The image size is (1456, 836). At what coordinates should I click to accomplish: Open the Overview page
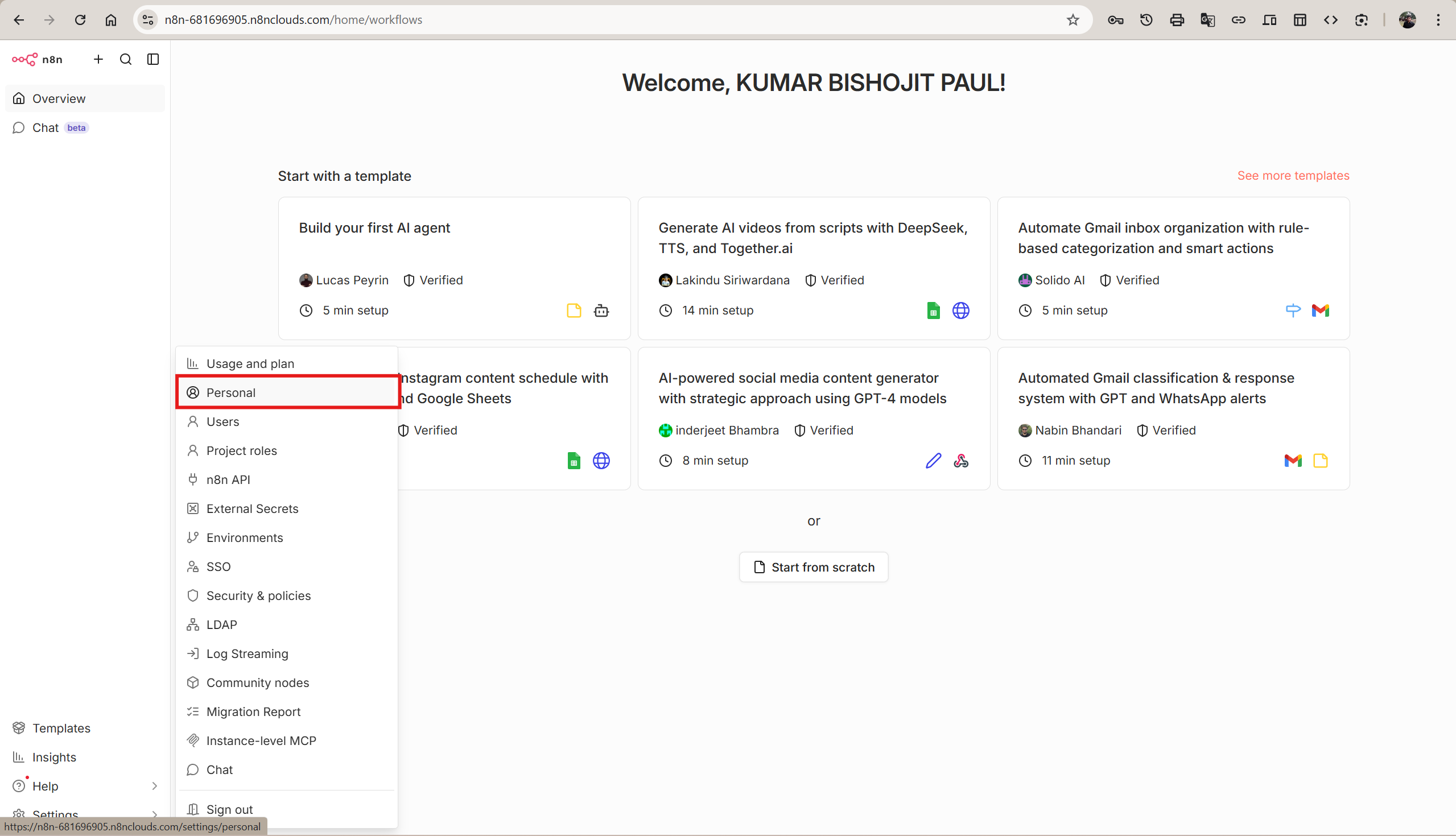point(85,99)
